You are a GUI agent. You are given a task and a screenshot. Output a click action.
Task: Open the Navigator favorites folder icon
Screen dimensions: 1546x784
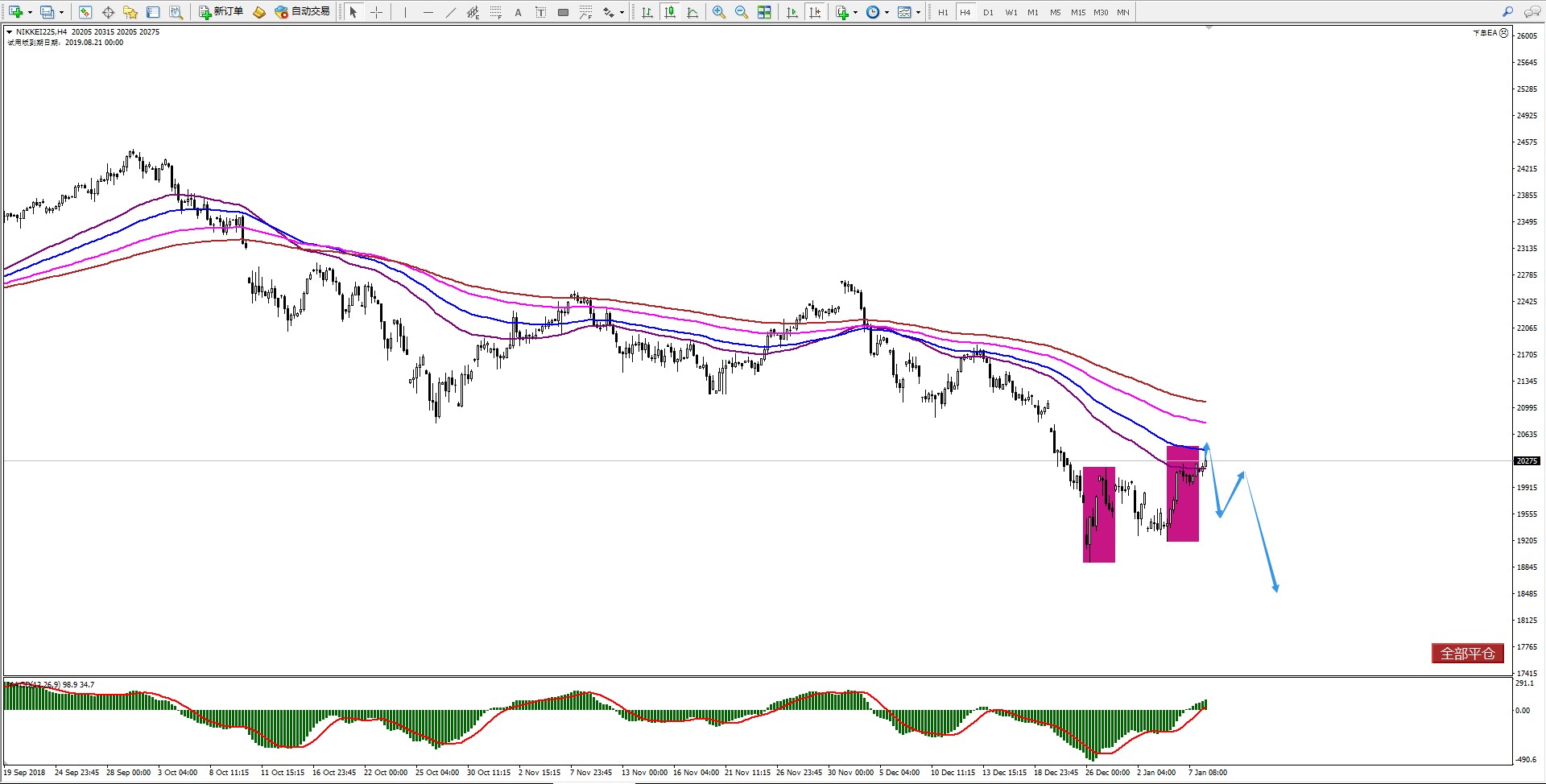pos(130,12)
